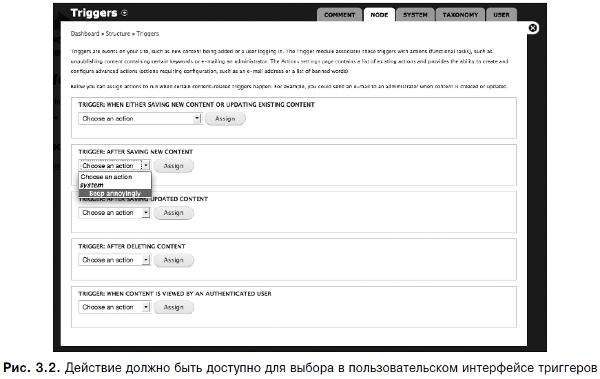The image size is (600, 379).
Task: Follow the Dashboard breadcrumb link
Action: coord(85,34)
